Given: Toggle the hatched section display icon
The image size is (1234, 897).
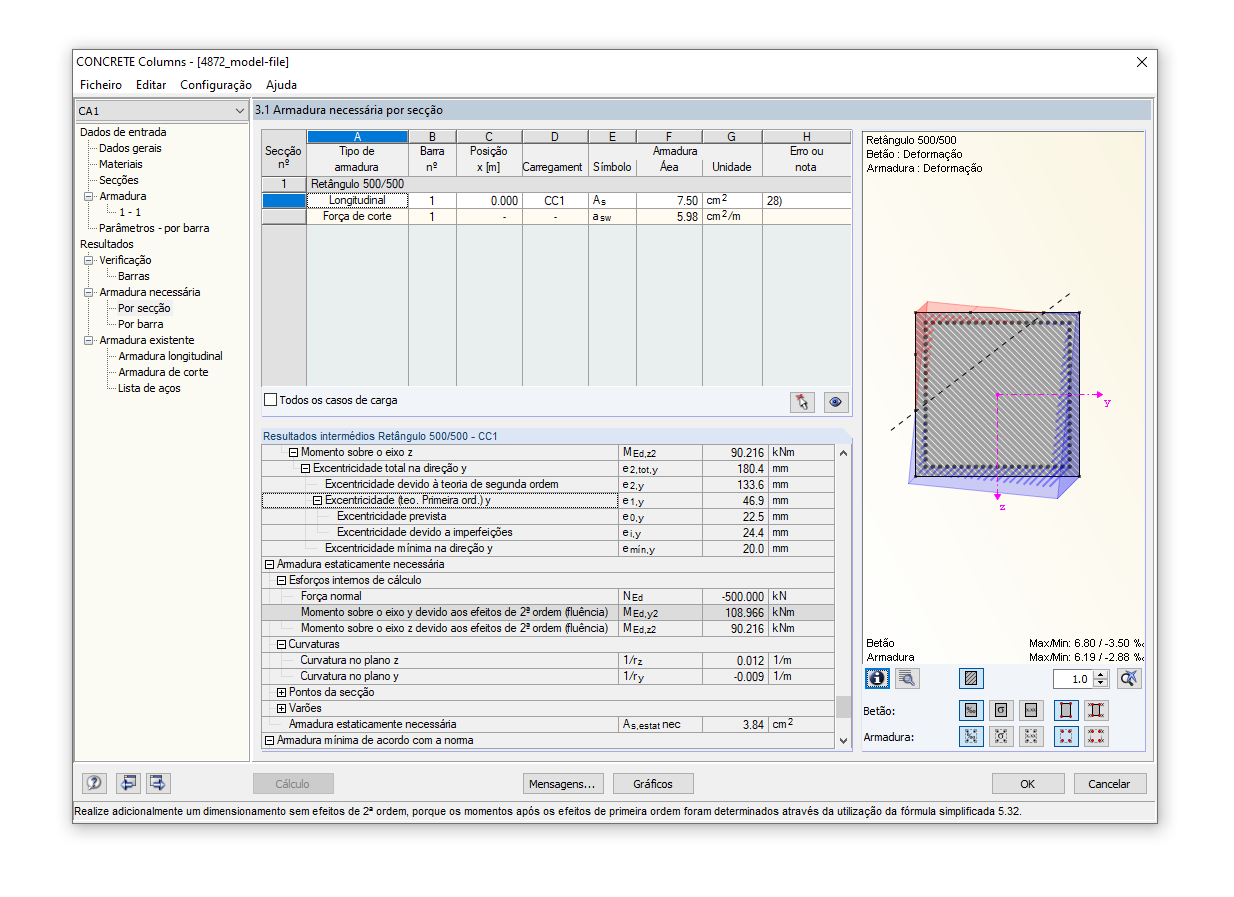Looking at the screenshot, I should point(970,678).
